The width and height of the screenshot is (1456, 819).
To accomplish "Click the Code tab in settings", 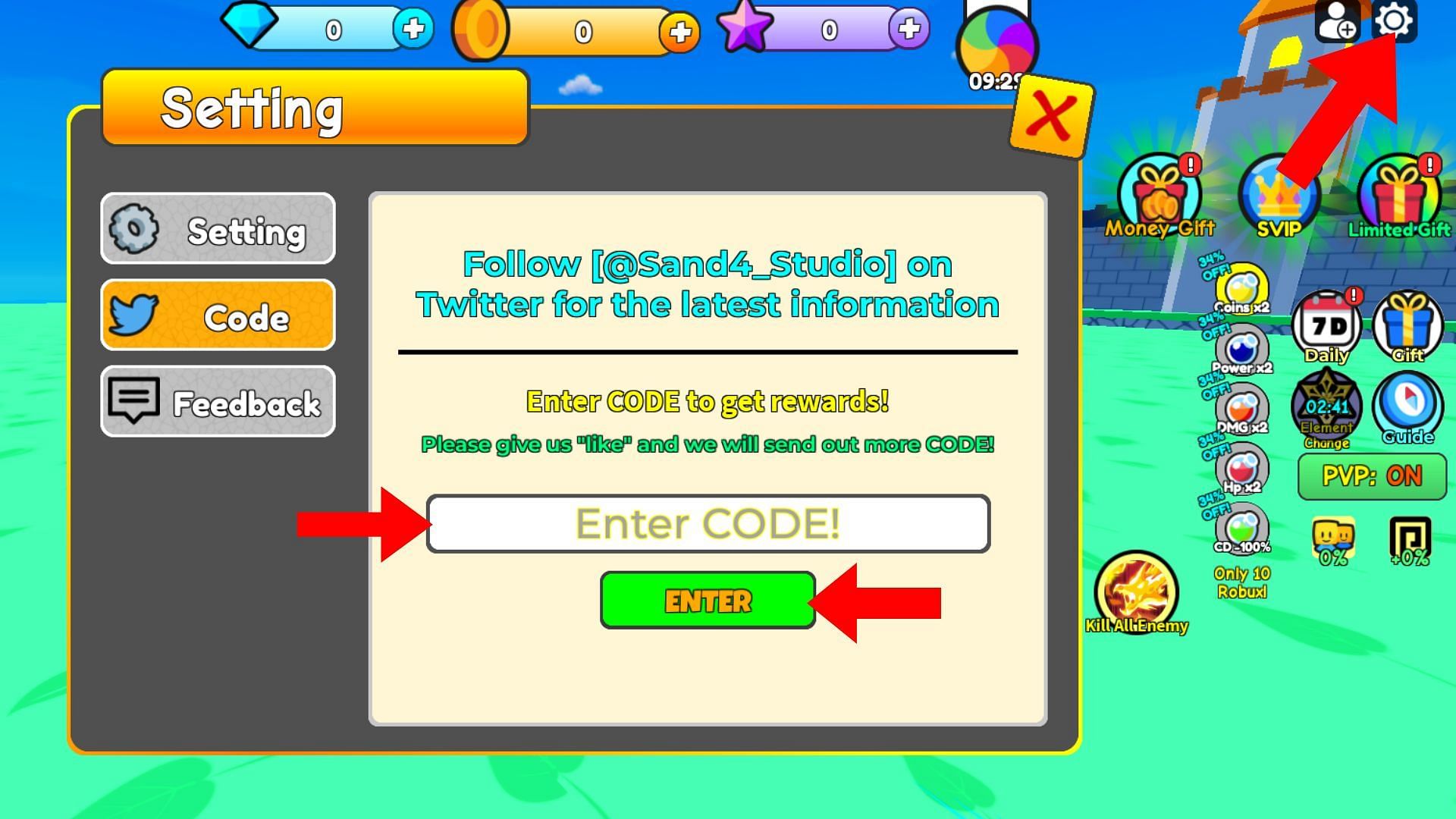I will pos(217,316).
